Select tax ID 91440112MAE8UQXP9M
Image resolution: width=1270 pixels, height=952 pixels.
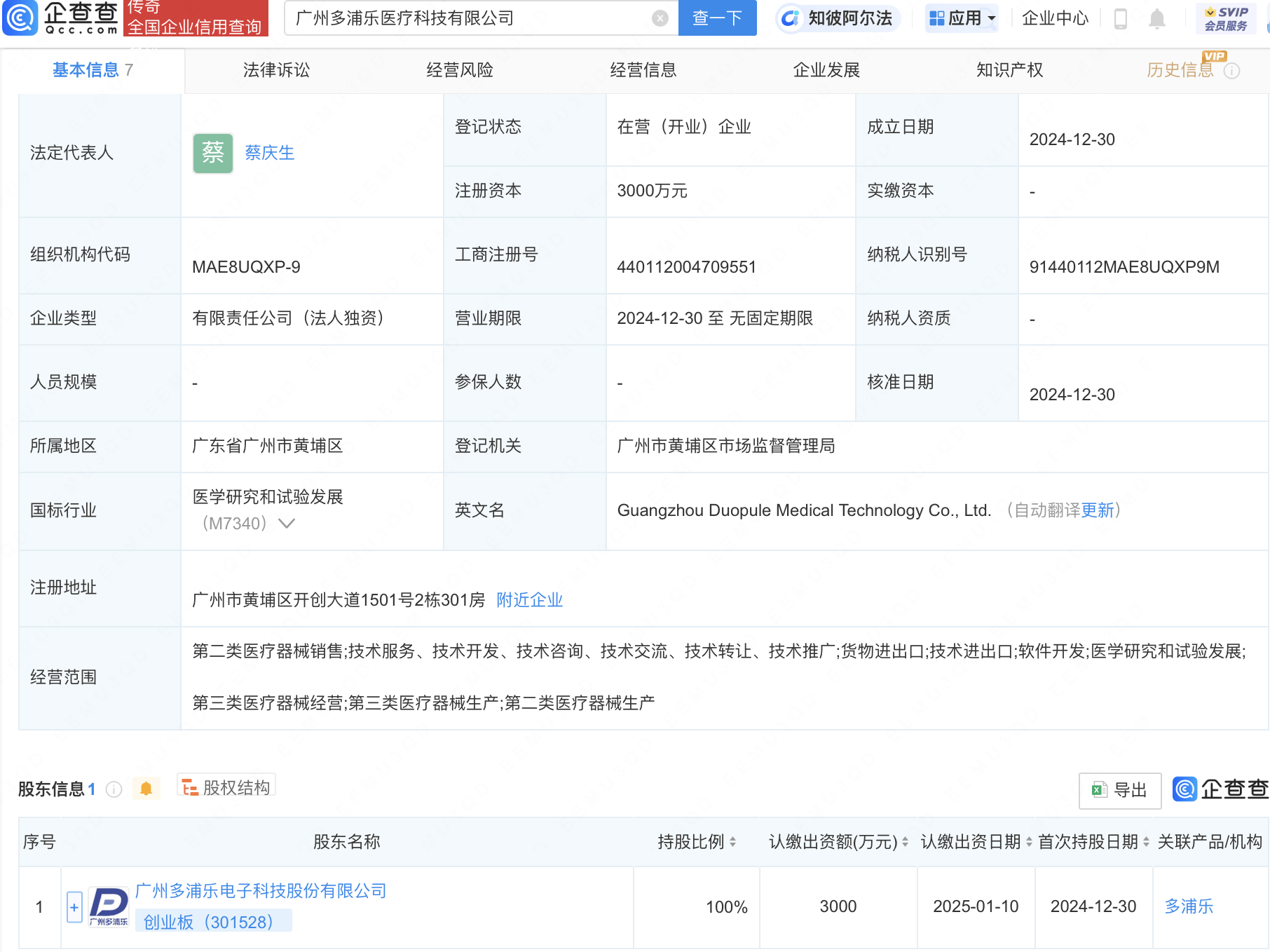pyautogui.click(x=1124, y=267)
